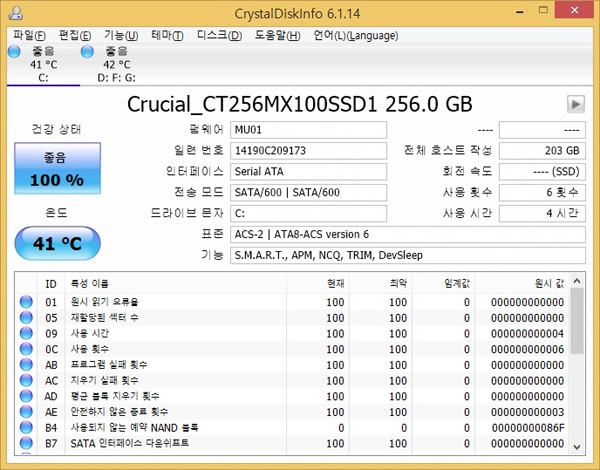Viewport: 600px width, 470px height.
Task: Click the serial number field 14190C209173
Action: coord(308,151)
